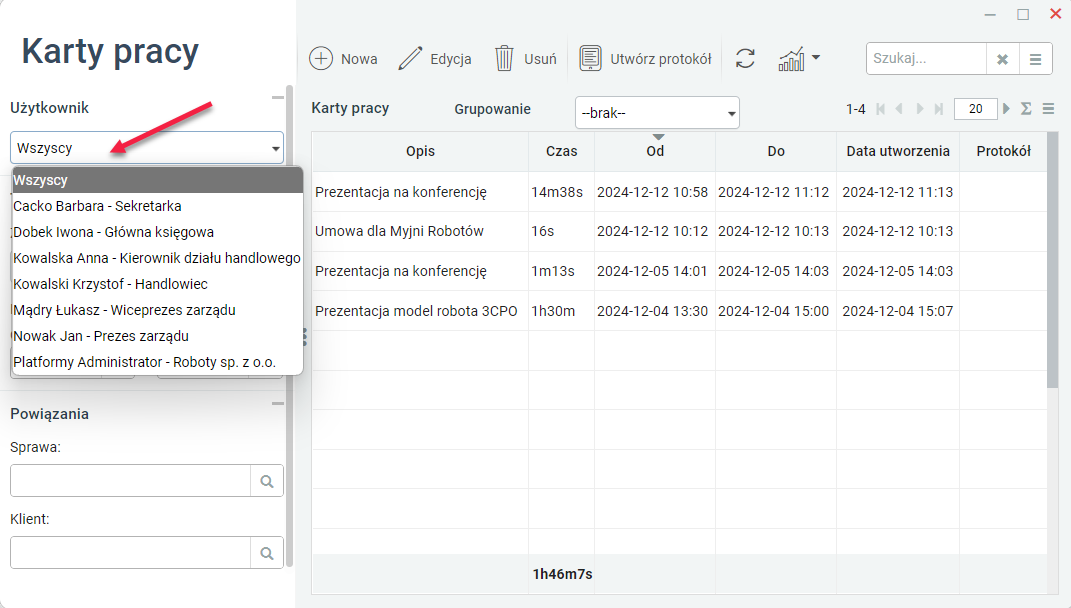Apply page size arrow next to 20
This screenshot has height=608, width=1071.
point(1006,109)
